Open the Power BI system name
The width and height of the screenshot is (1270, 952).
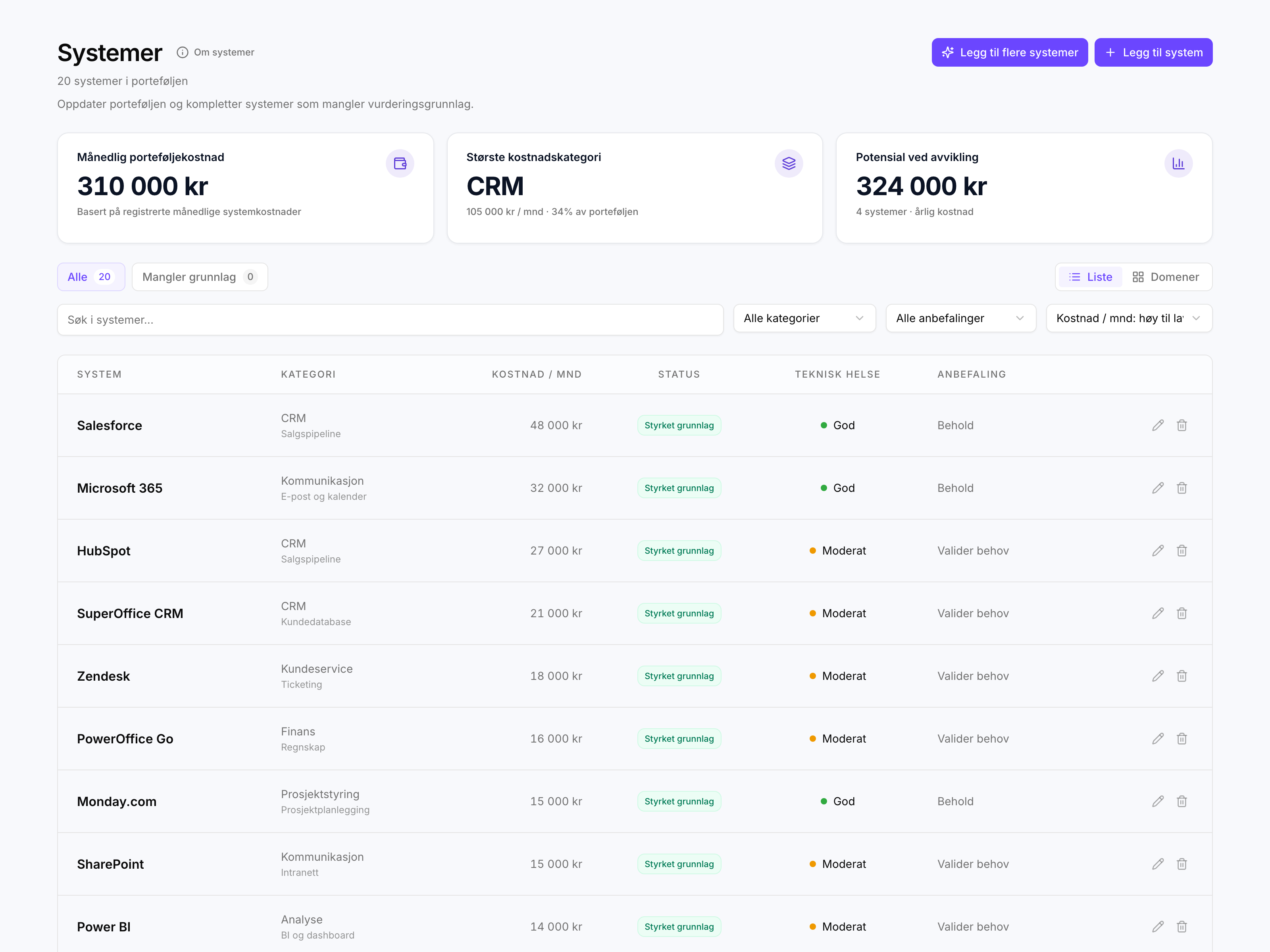coord(104,926)
